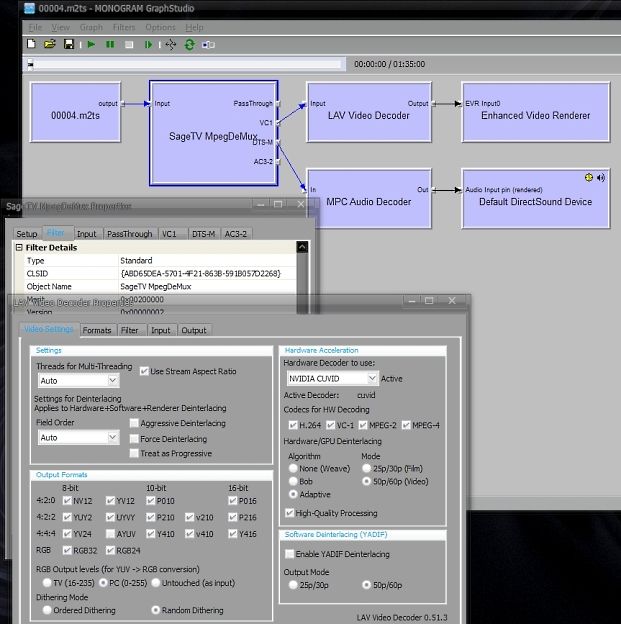Save the graph using the floppy icon
Screen dimensions: 621x624
pyautogui.click(x=68, y=45)
